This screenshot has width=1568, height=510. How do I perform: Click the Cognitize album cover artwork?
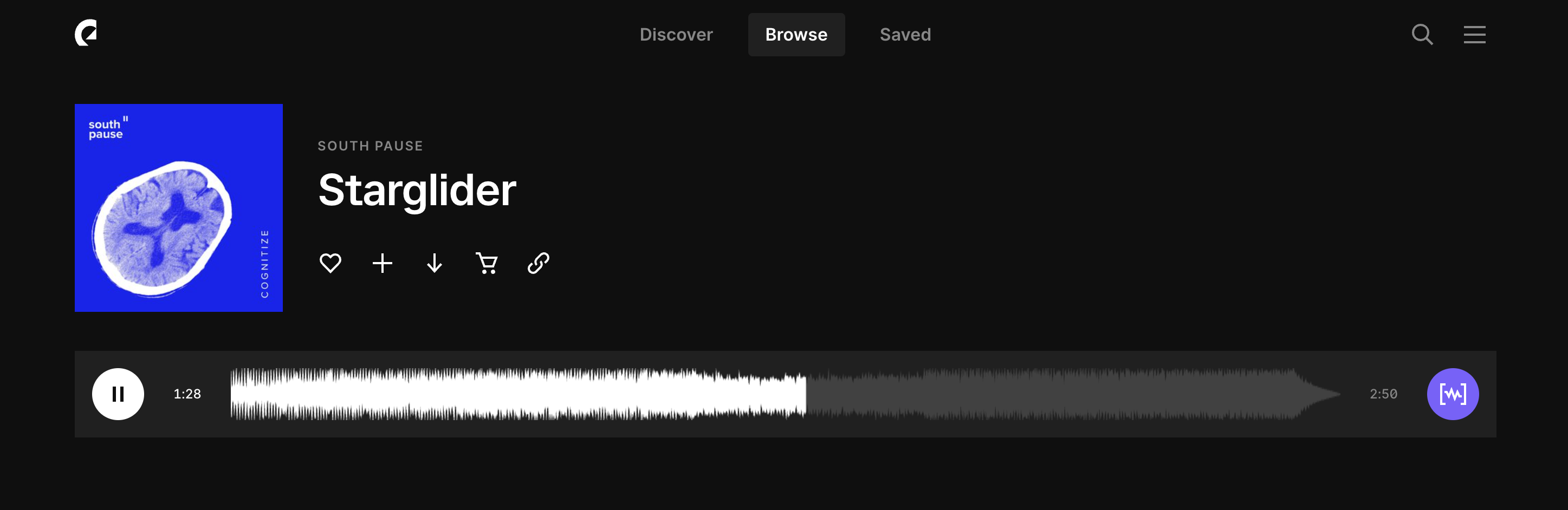(x=178, y=207)
